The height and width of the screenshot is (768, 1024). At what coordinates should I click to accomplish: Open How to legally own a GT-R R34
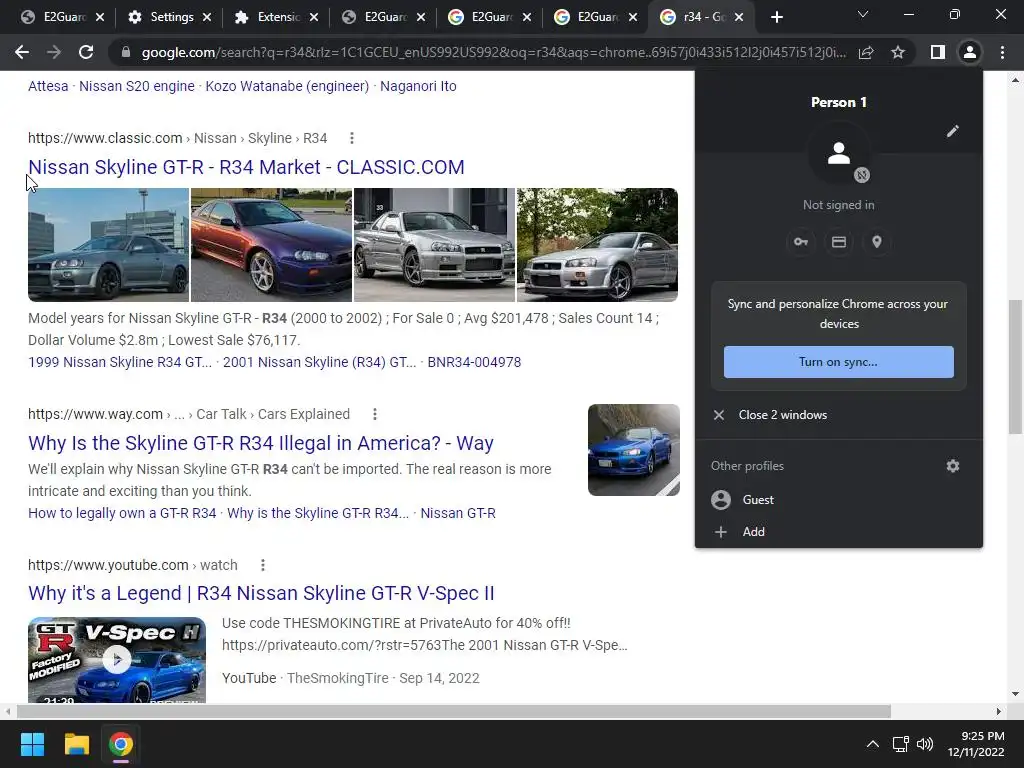tap(122, 513)
